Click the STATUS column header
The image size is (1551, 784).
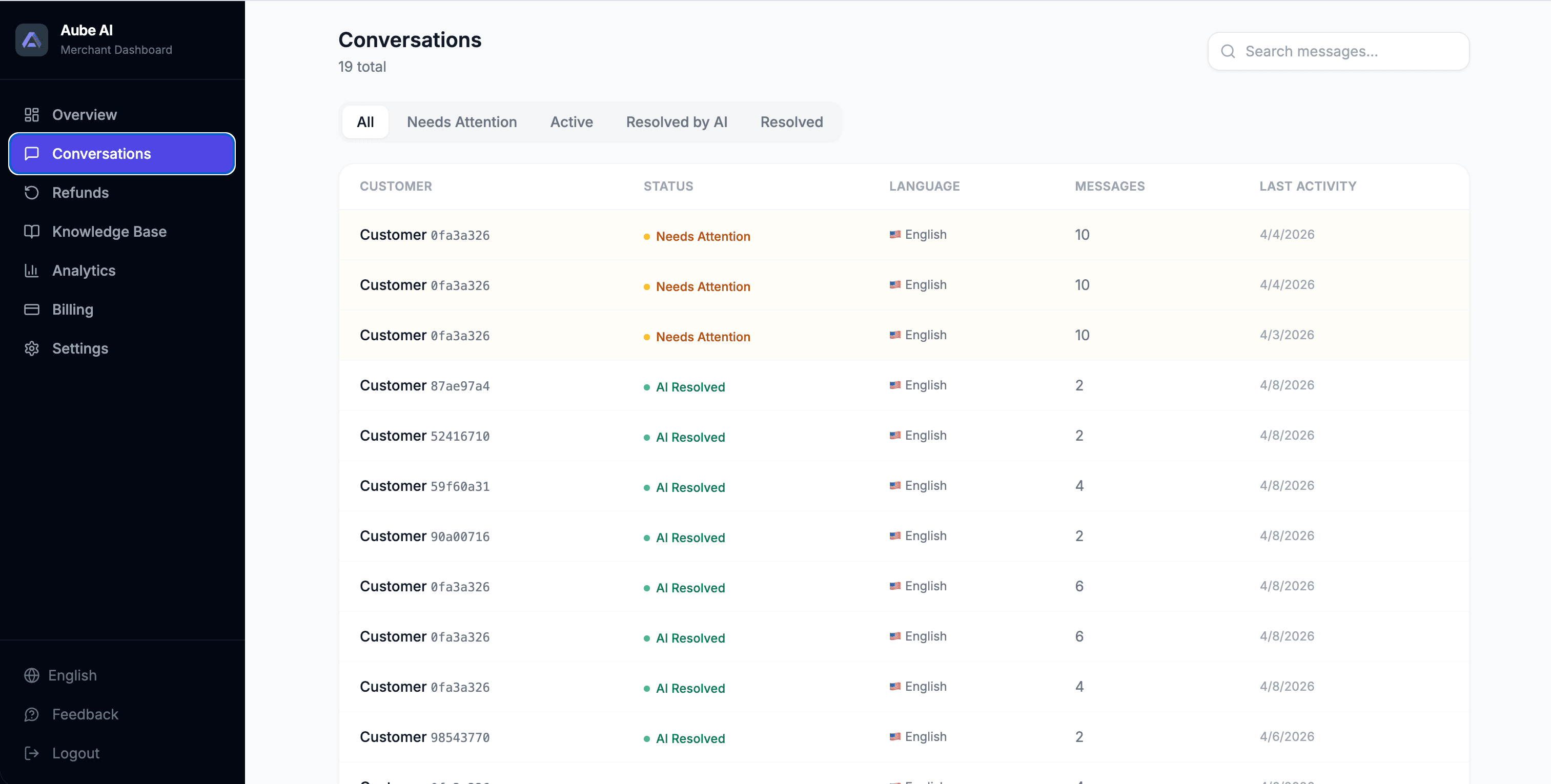(668, 186)
